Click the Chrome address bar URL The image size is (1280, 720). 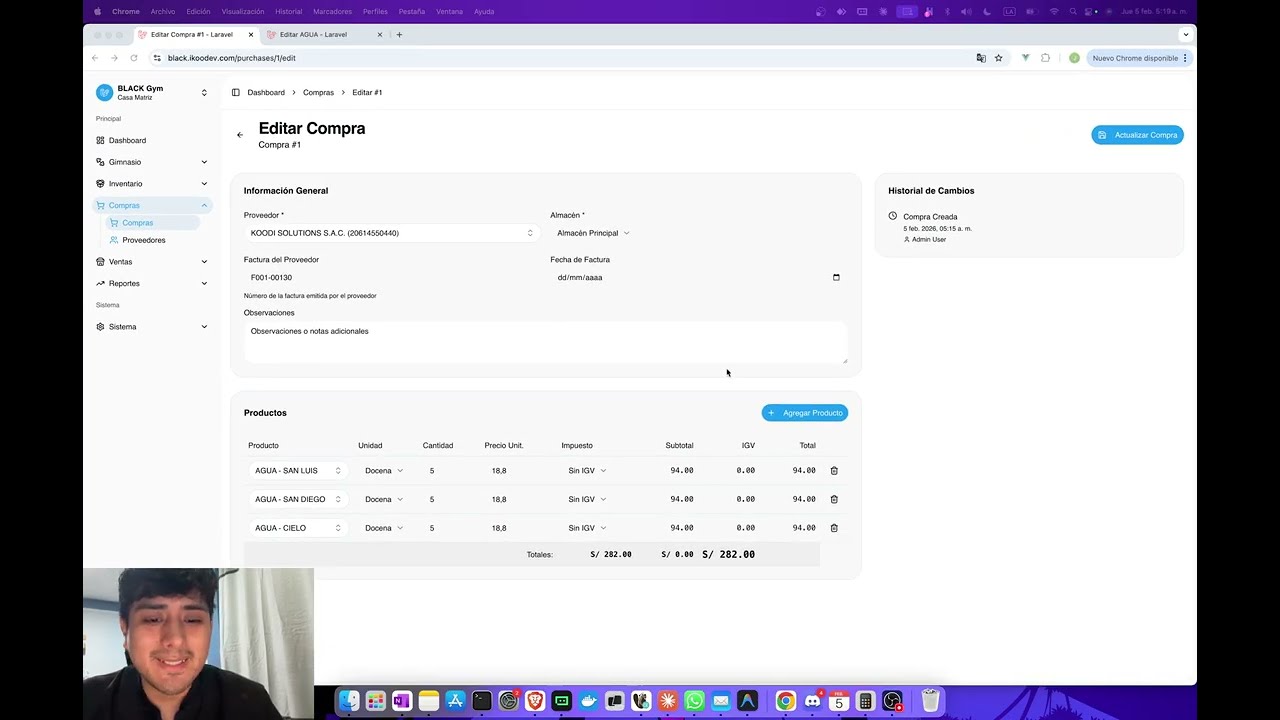[231, 58]
